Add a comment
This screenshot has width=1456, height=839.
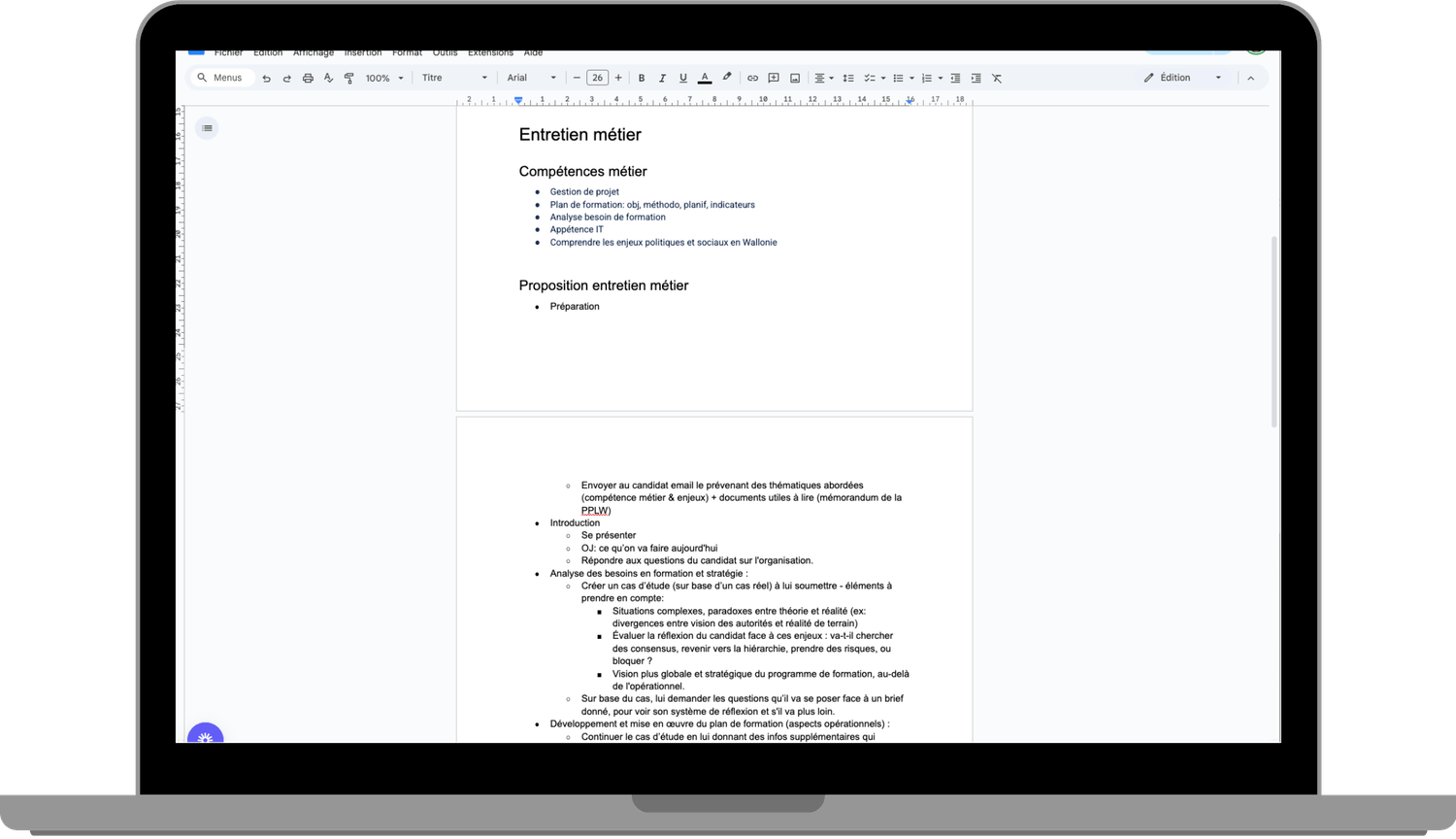click(774, 79)
